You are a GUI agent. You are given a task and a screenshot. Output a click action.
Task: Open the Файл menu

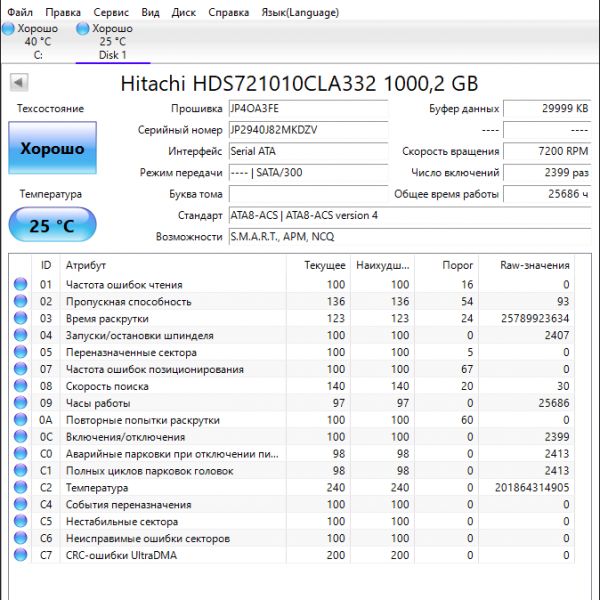[x=20, y=12]
